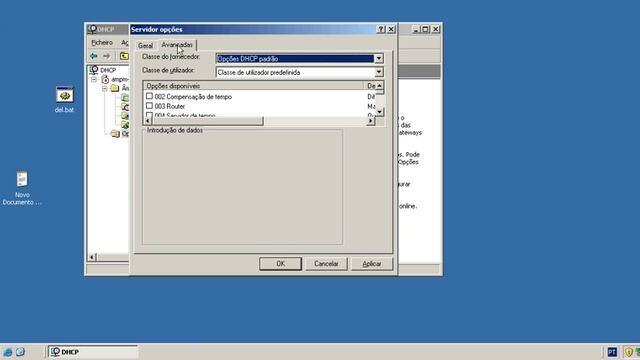The width and height of the screenshot is (640, 360).
Task: Select the scope folder icon under server
Action: pyautogui.click(x=115, y=88)
